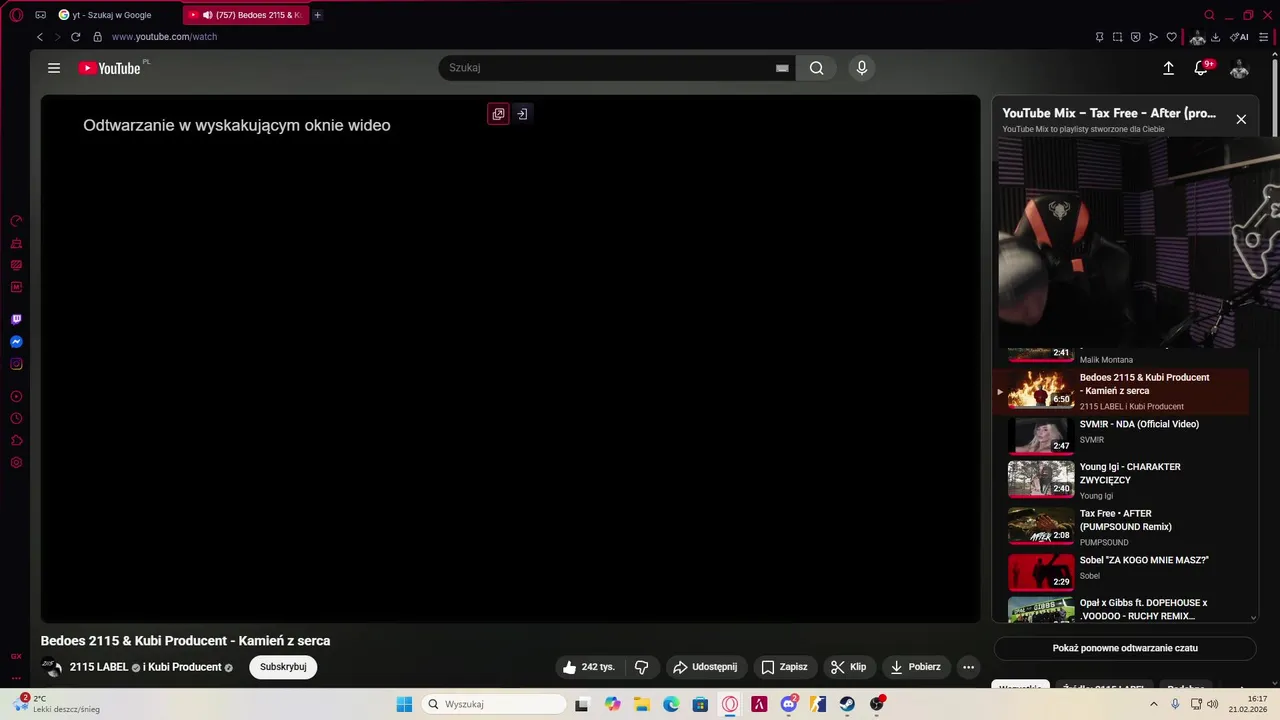The width and height of the screenshot is (1280, 720).
Task: Create a clip with the Klip button
Action: pyautogui.click(x=848, y=667)
